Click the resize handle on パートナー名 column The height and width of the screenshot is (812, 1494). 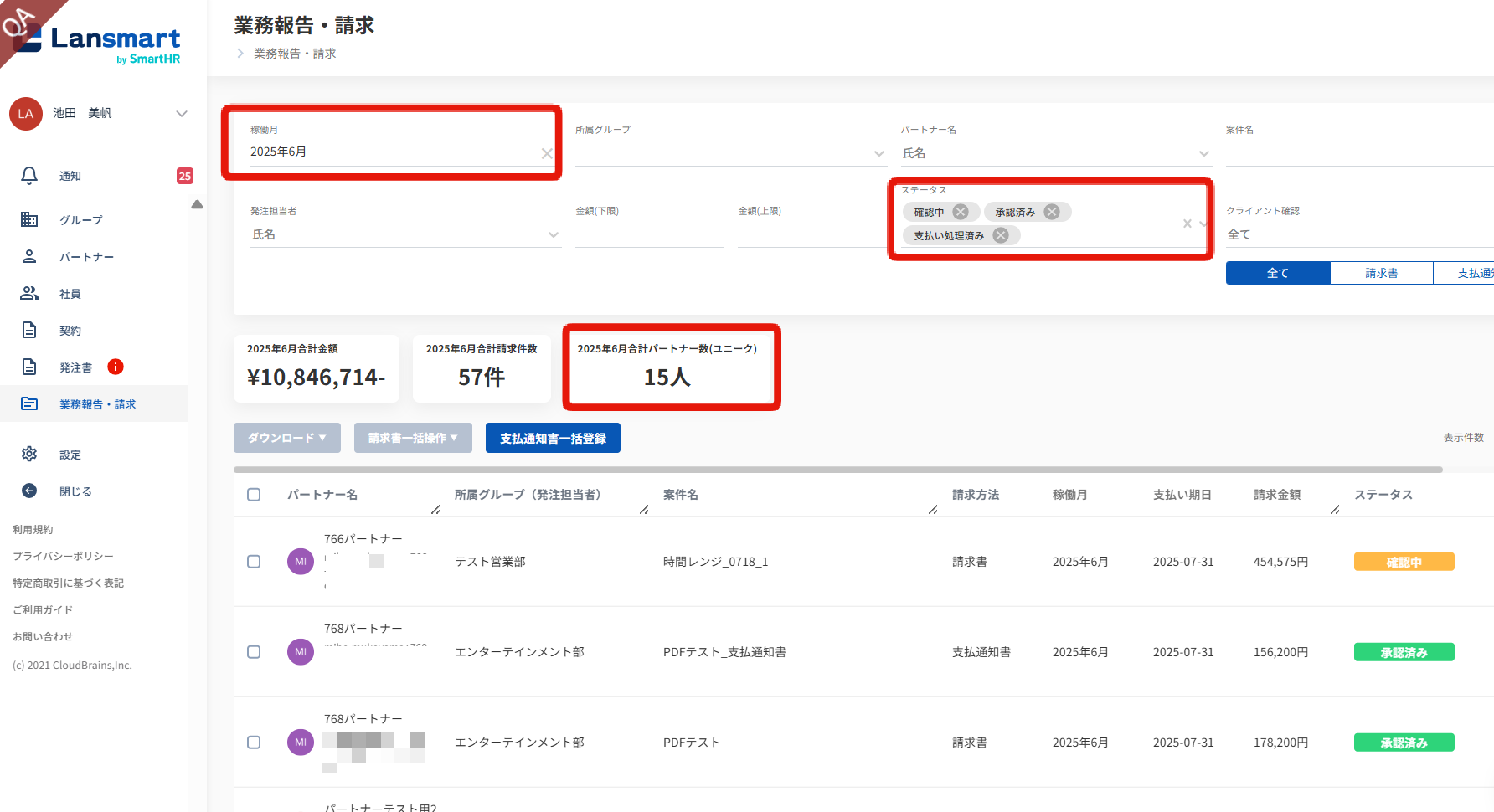pos(435,510)
